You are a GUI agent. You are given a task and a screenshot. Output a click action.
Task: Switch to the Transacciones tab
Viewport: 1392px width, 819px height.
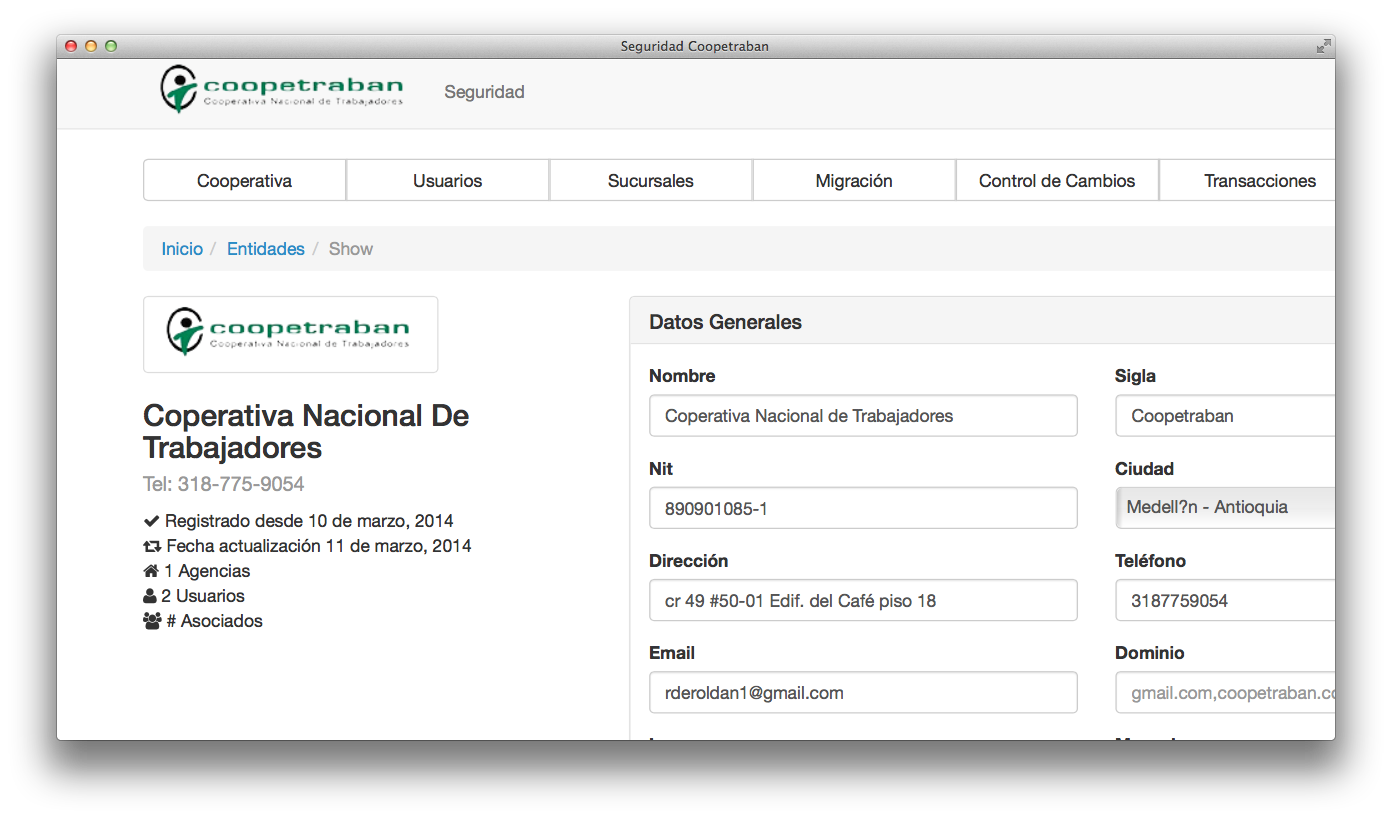point(1248,181)
